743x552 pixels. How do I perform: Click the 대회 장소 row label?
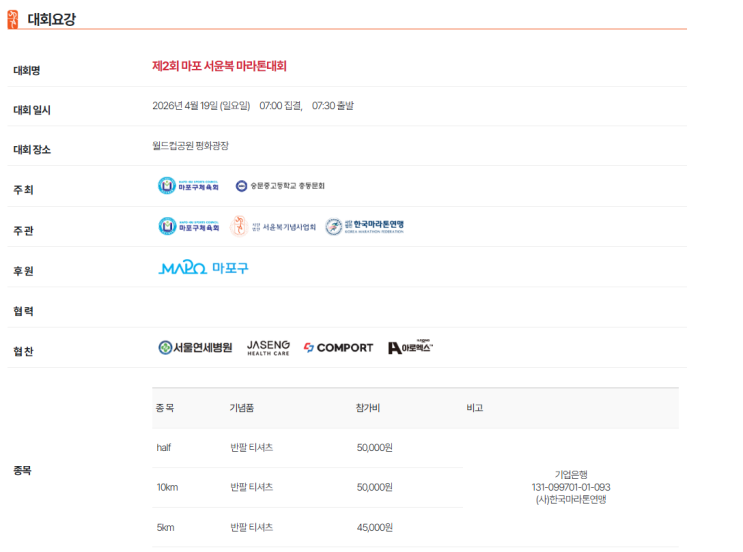tap(32, 150)
